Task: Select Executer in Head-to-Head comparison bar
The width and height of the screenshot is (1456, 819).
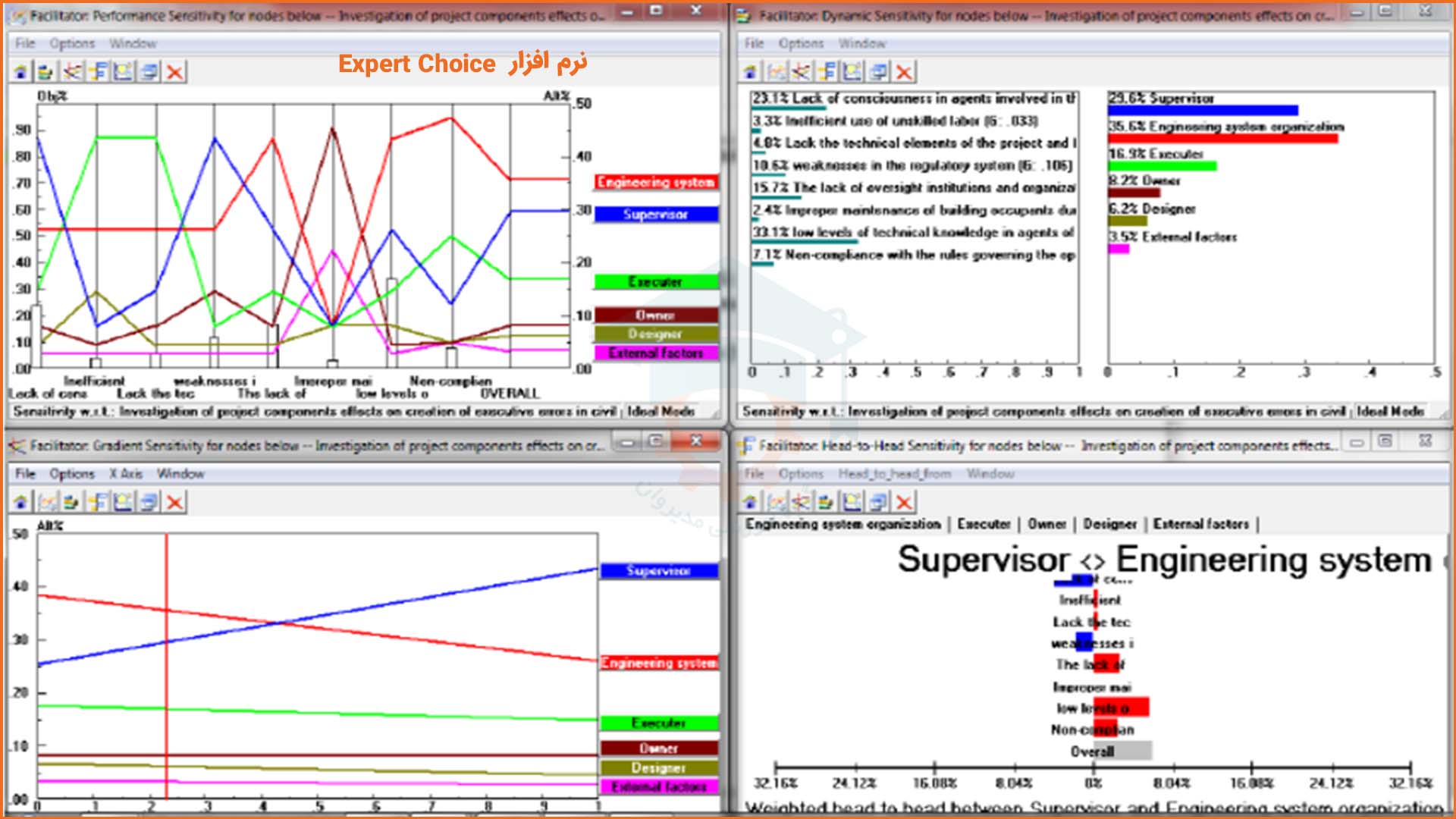Action: tap(984, 524)
